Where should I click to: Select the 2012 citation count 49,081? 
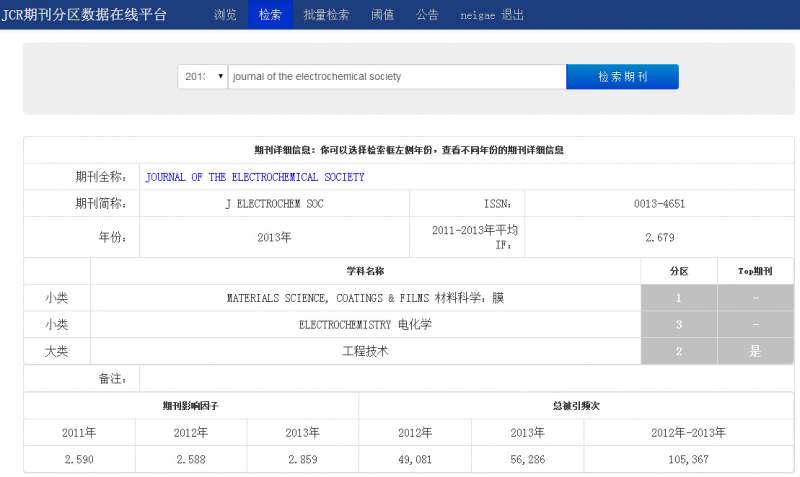click(415, 459)
